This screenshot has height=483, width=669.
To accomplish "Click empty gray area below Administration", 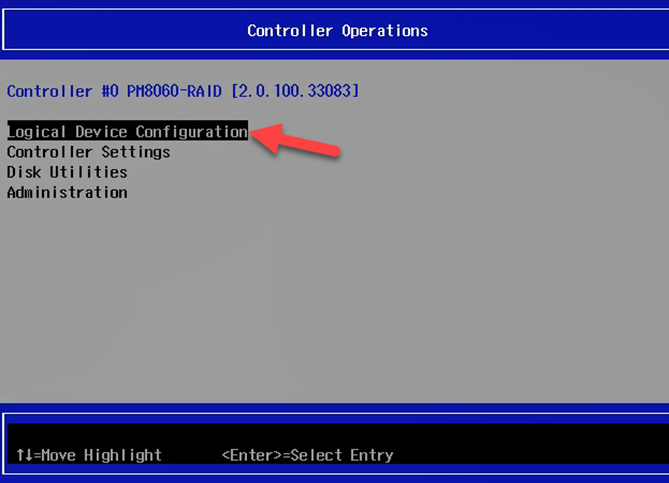I will pos(300,300).
